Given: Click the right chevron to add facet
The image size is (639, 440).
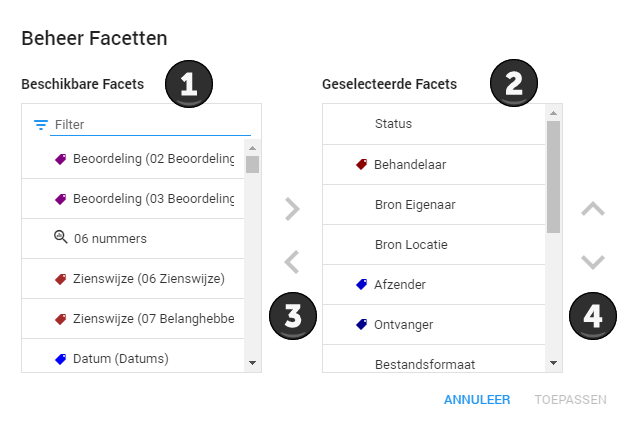Looking at the screenshot, I should click(292, 209).
